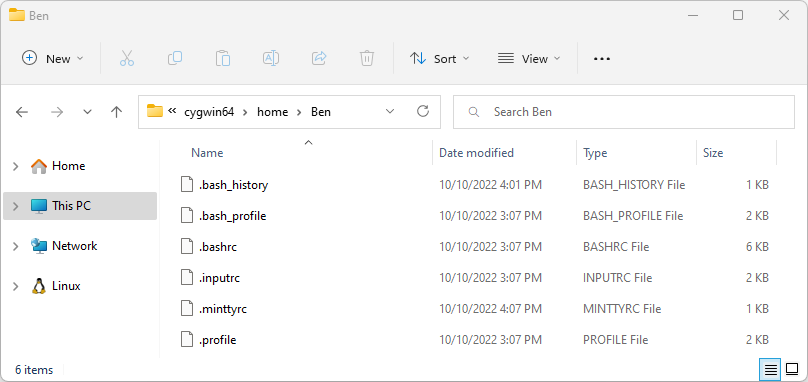
Task: Expand the Network tree node
Action: click(15, 246)
